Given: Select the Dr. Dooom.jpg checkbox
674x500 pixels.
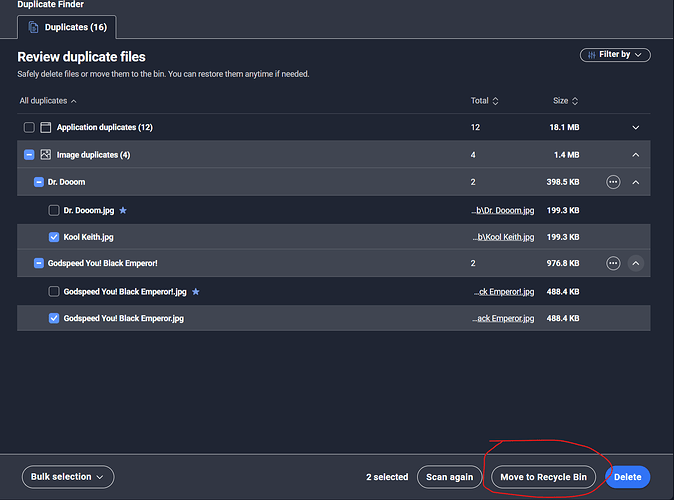Looking at the screenshot, I should click(54, 210).
